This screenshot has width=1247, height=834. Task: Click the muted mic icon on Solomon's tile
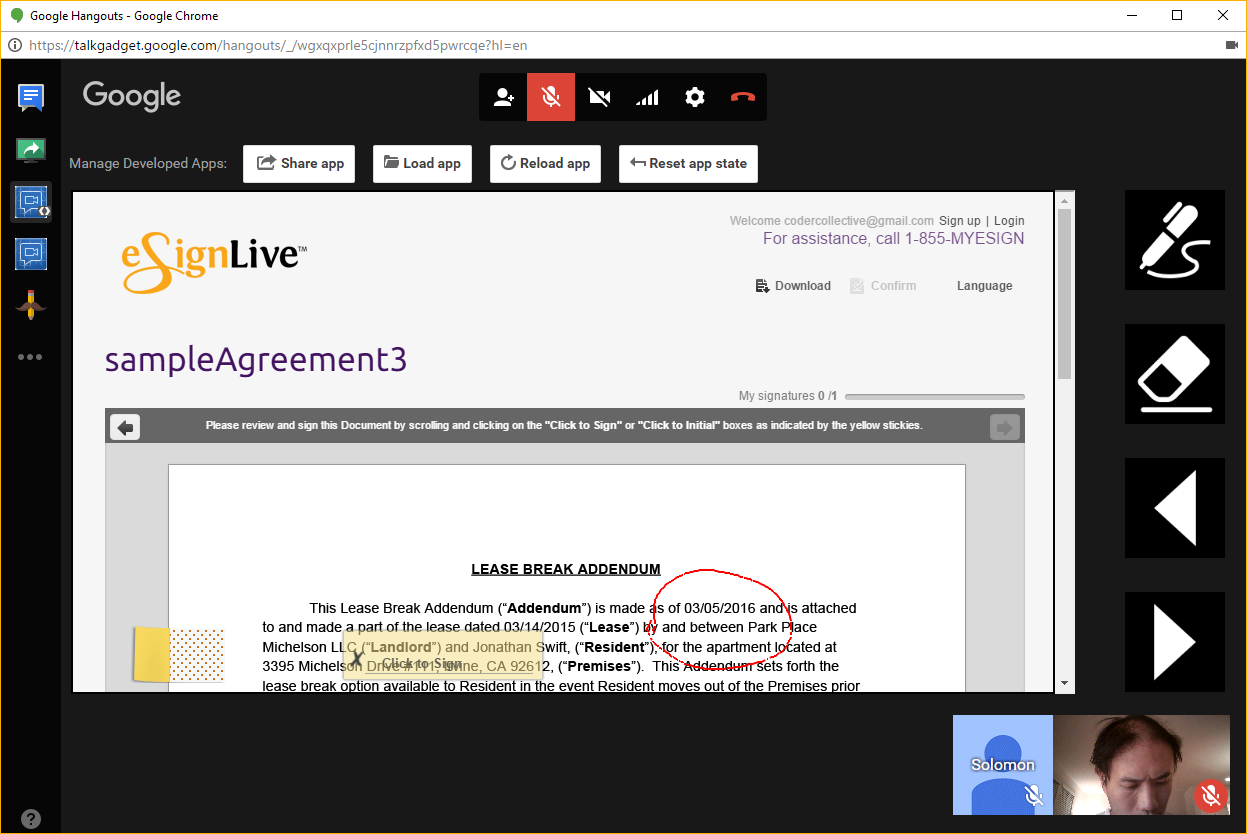pos(1035,796)
